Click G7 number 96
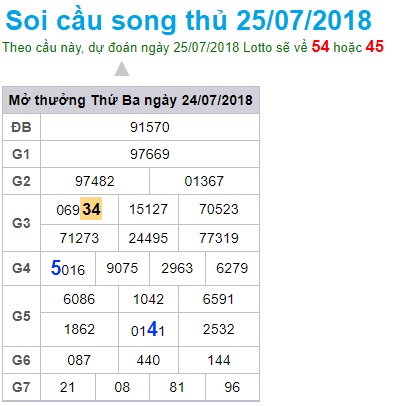408x406 pixels. point(232,387)
